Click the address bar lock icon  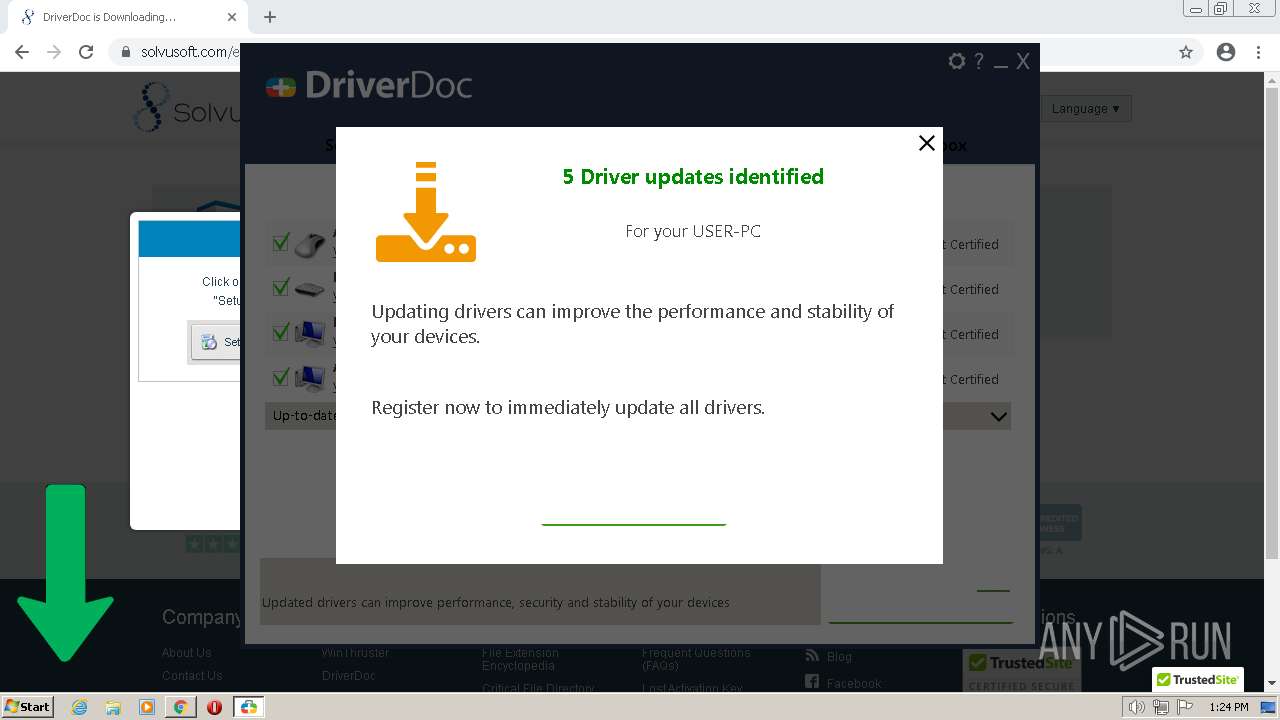point(126,52)
